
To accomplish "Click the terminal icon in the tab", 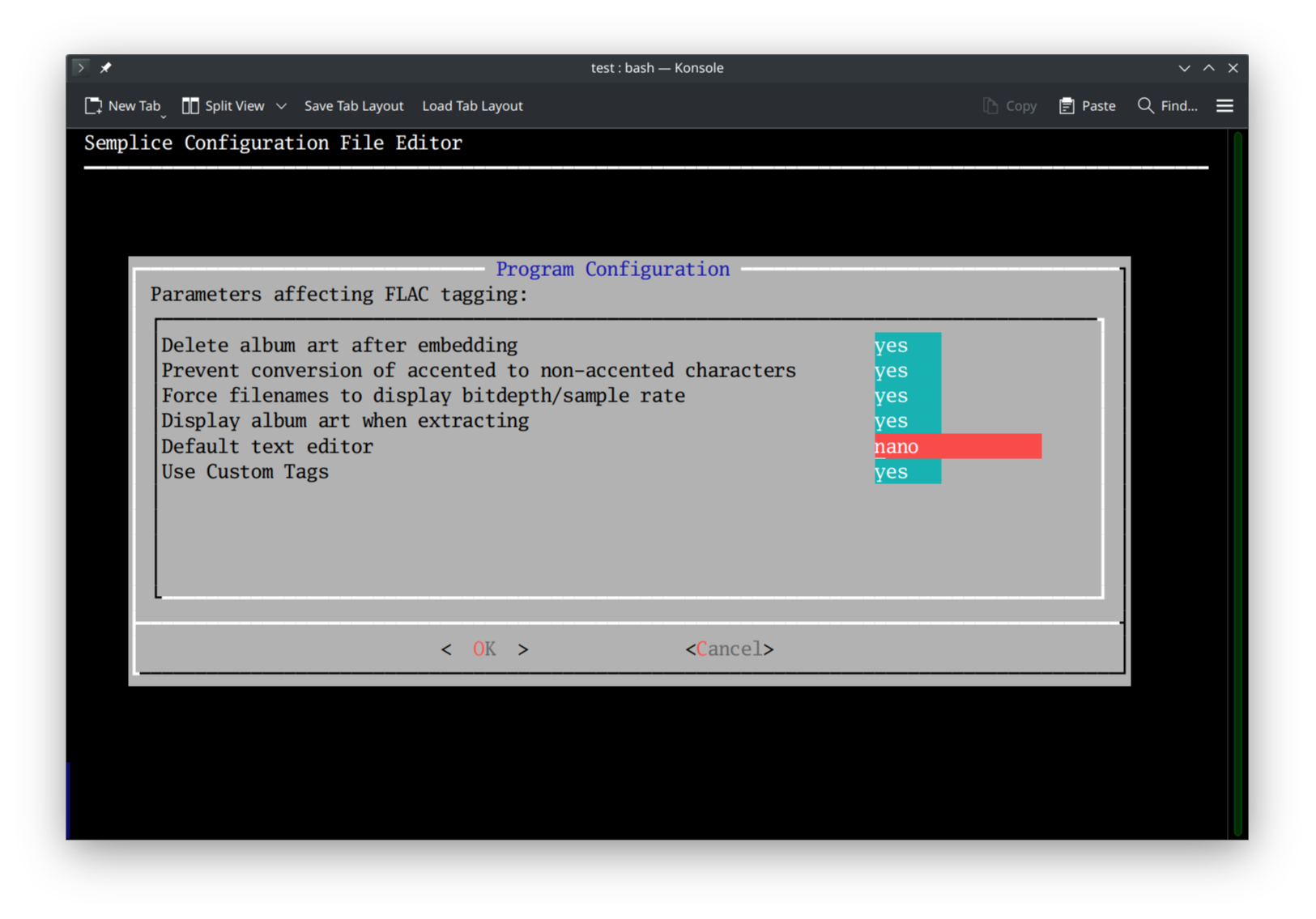I will click(x=80, y=68).
